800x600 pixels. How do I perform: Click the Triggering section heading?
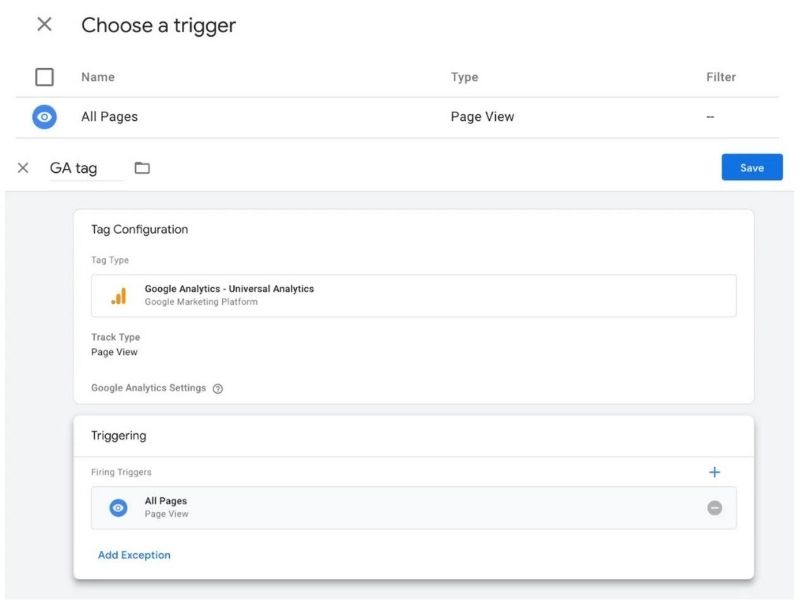click(x=118, y=436)
